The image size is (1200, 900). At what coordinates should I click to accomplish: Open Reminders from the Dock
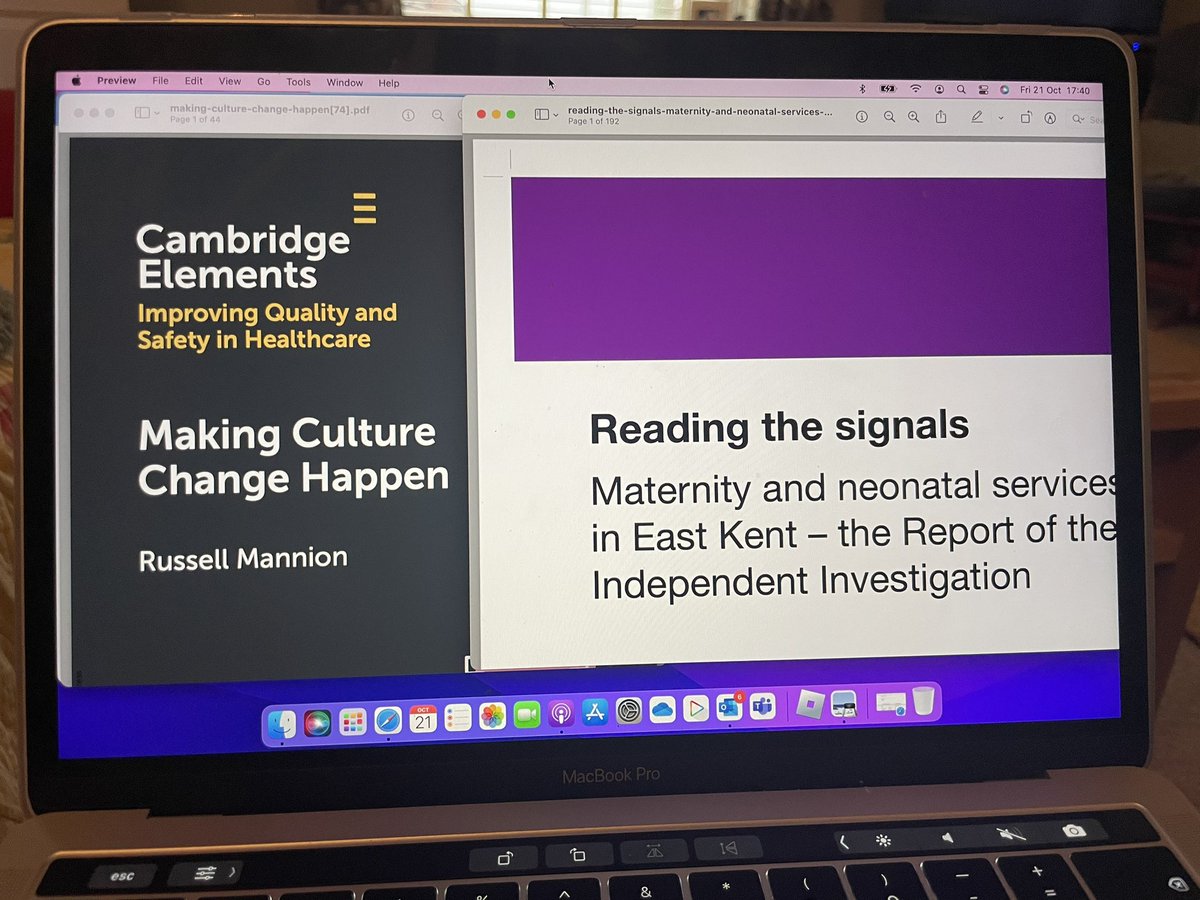coord(458,717)
